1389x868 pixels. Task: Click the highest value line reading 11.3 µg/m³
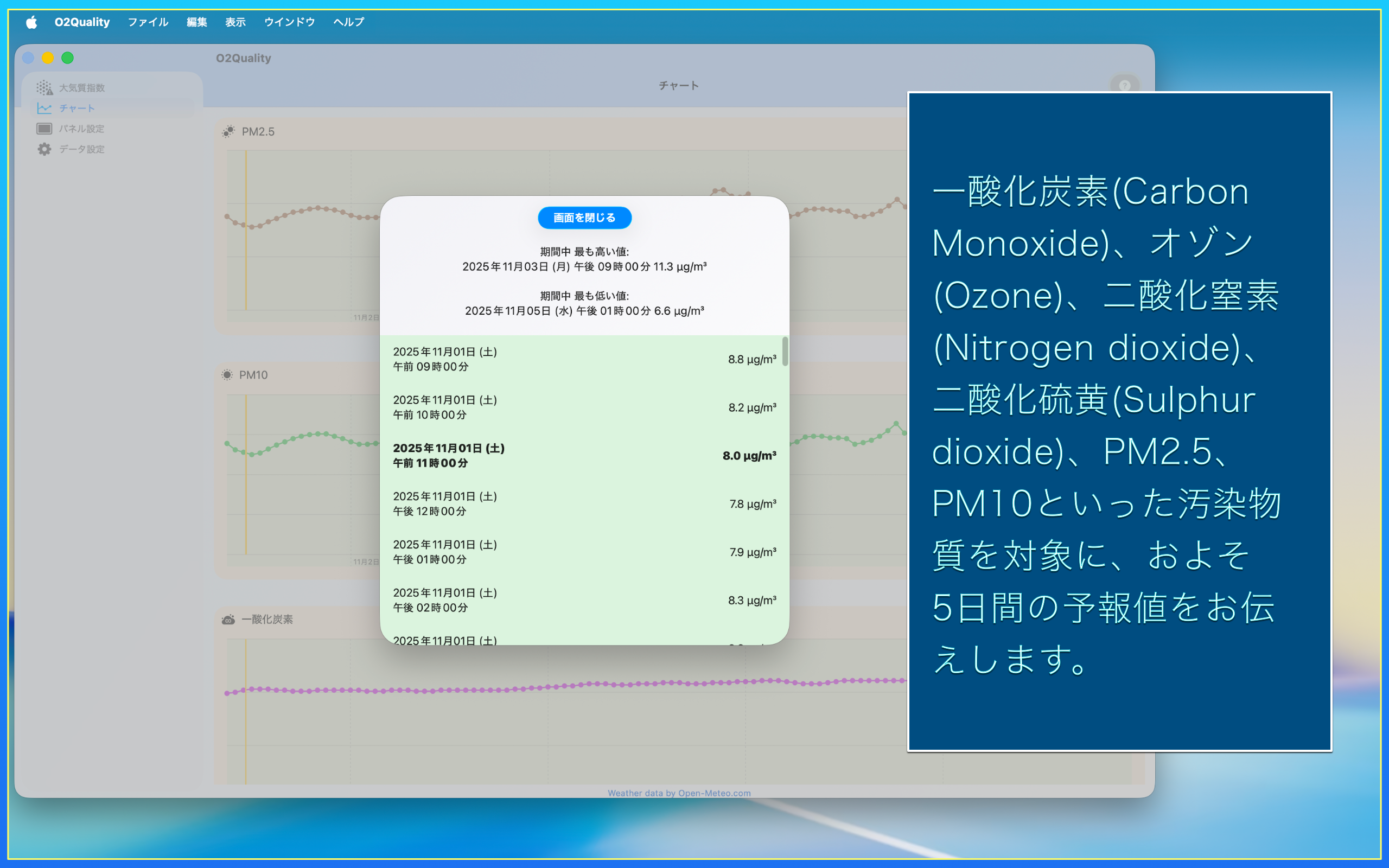point(584,267)
